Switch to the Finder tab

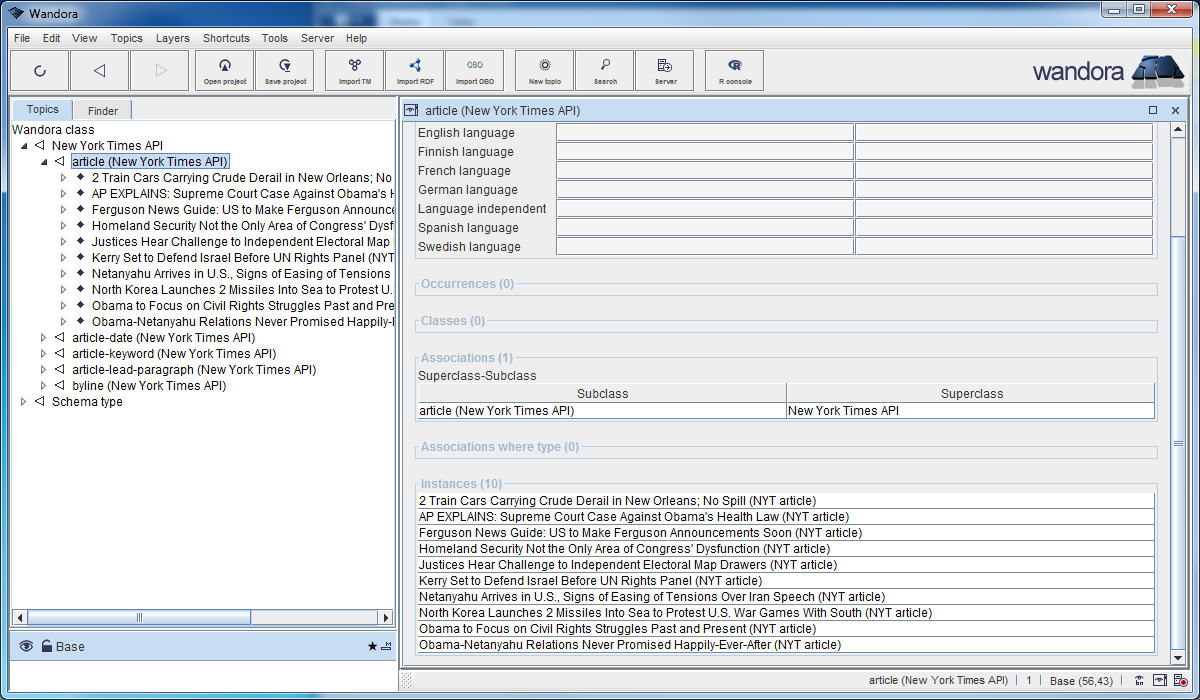coord(102,111)
